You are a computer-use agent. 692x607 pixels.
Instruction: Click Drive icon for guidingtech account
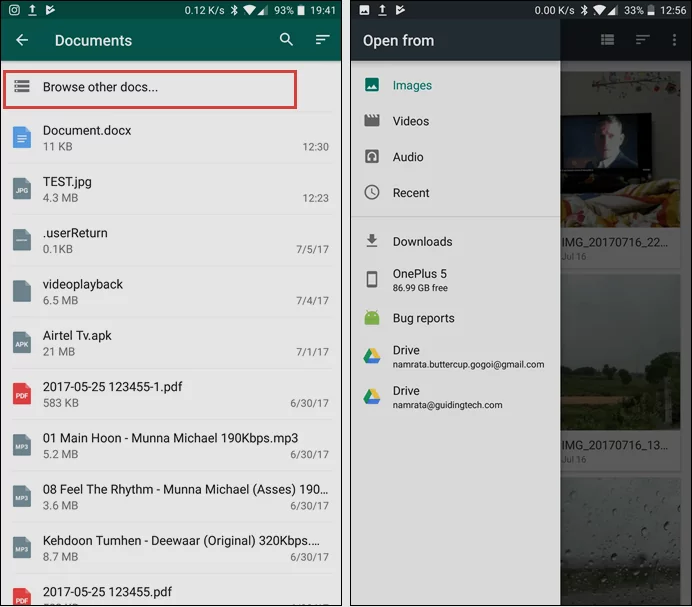[372, 396]
